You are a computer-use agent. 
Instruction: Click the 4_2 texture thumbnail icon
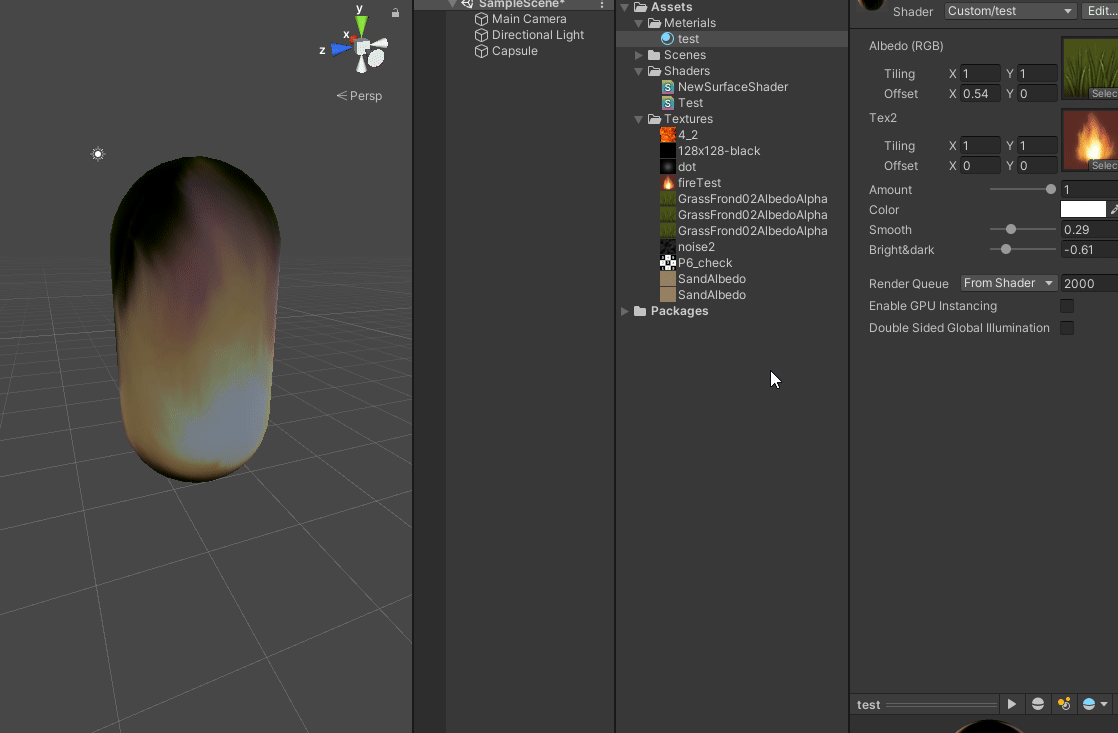tap(667, 135)
